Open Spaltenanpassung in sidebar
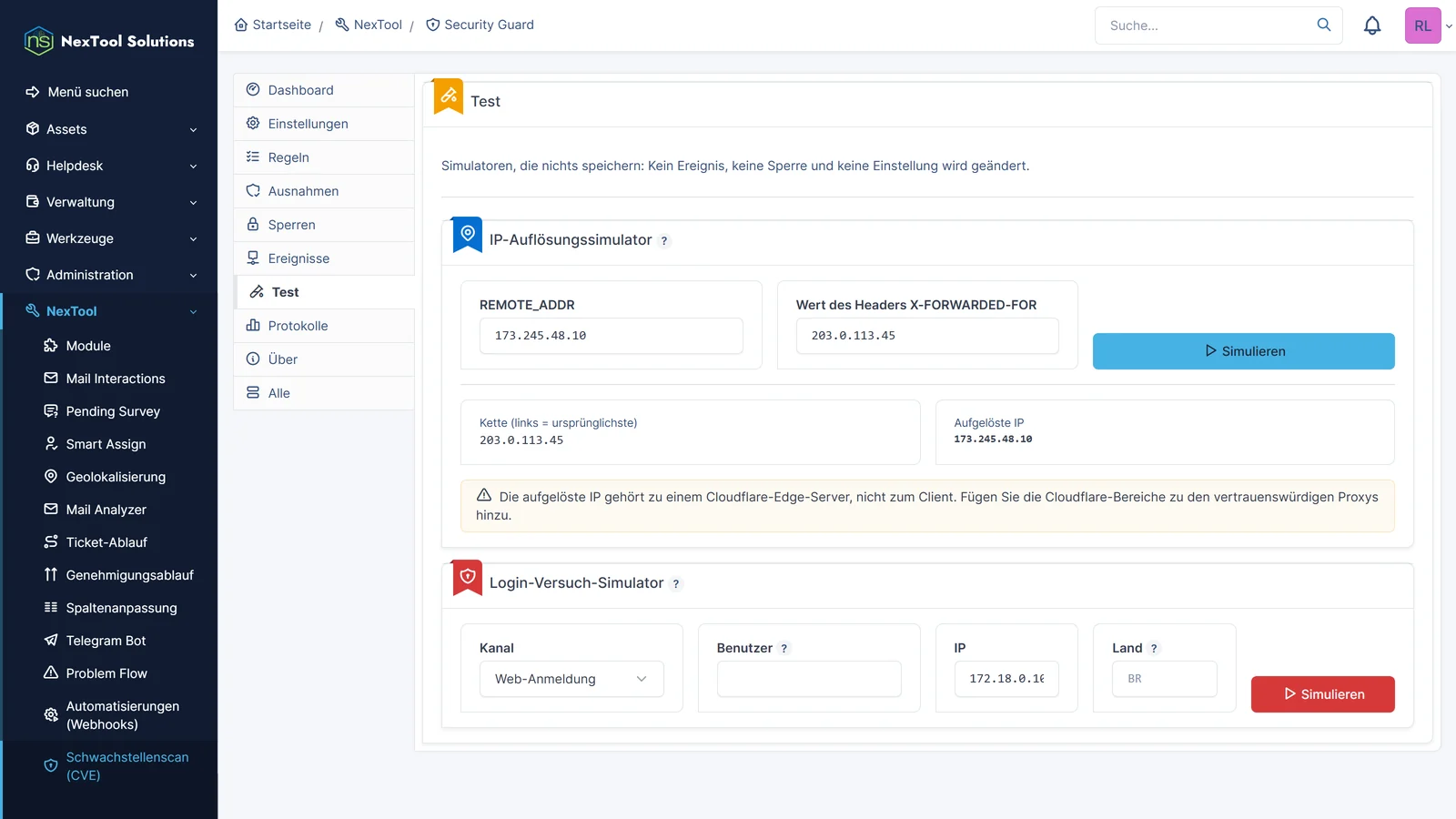 pos(121,608)
